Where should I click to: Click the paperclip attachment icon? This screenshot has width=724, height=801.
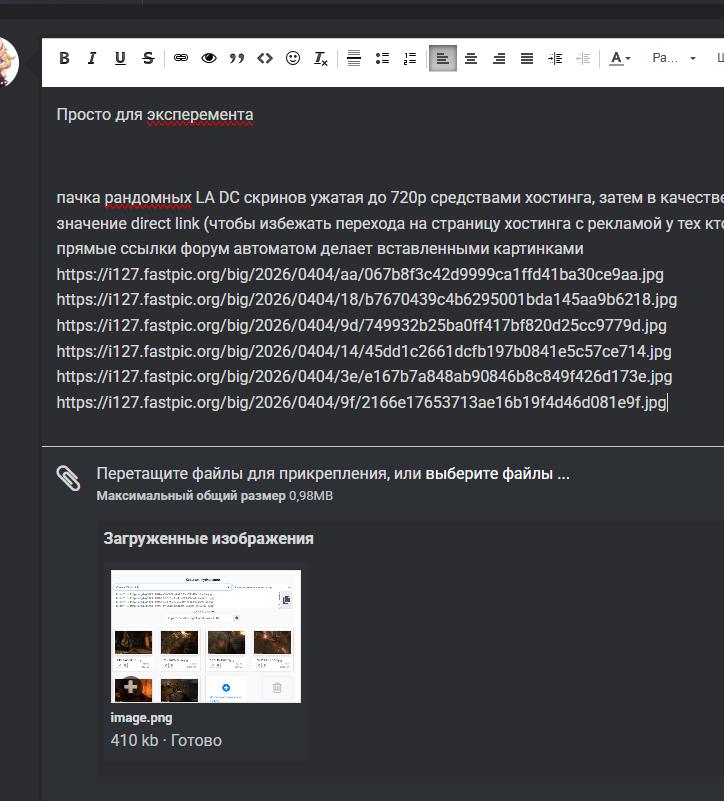[68, 478]
